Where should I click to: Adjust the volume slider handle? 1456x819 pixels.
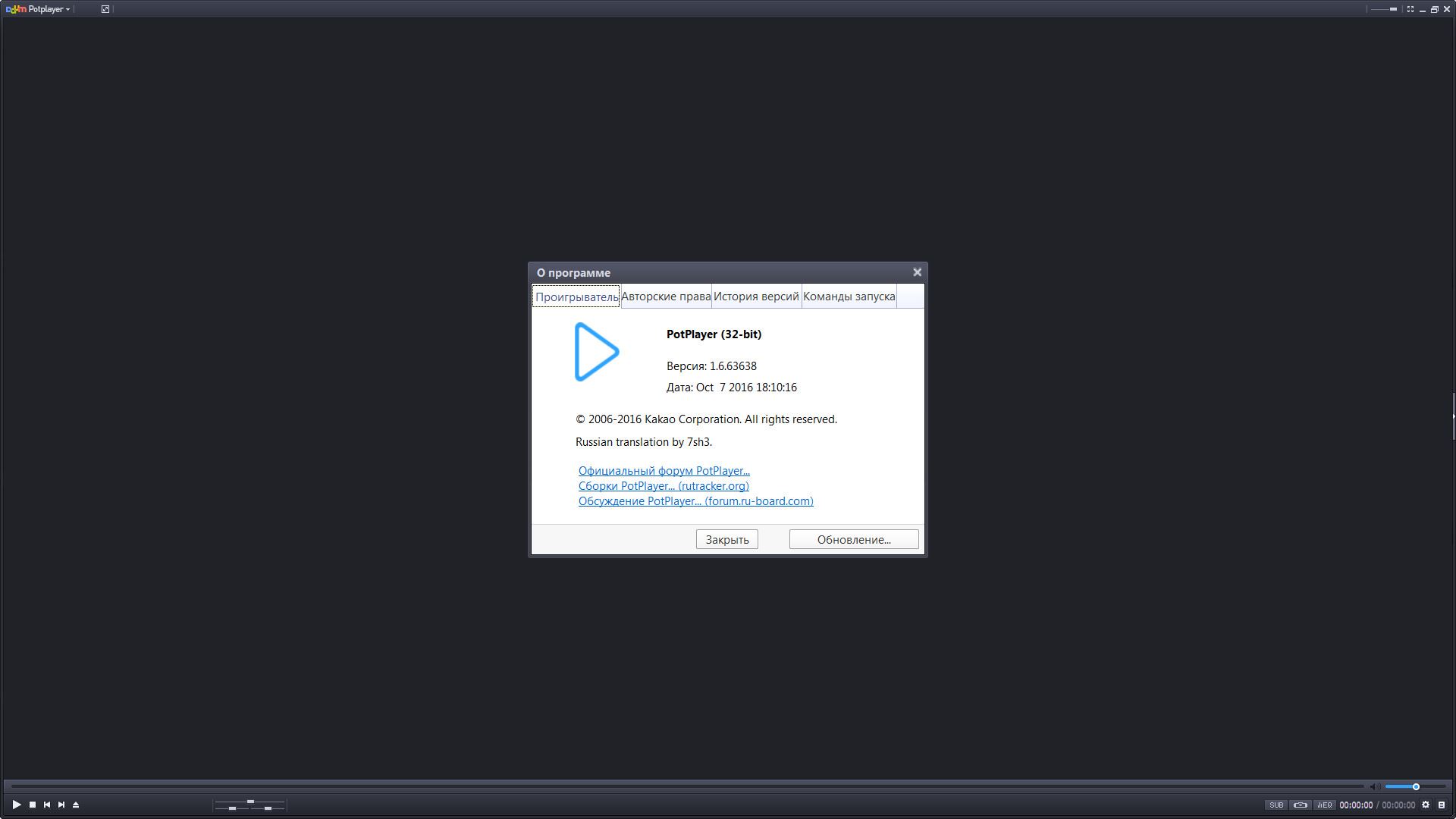point(1416,787)
